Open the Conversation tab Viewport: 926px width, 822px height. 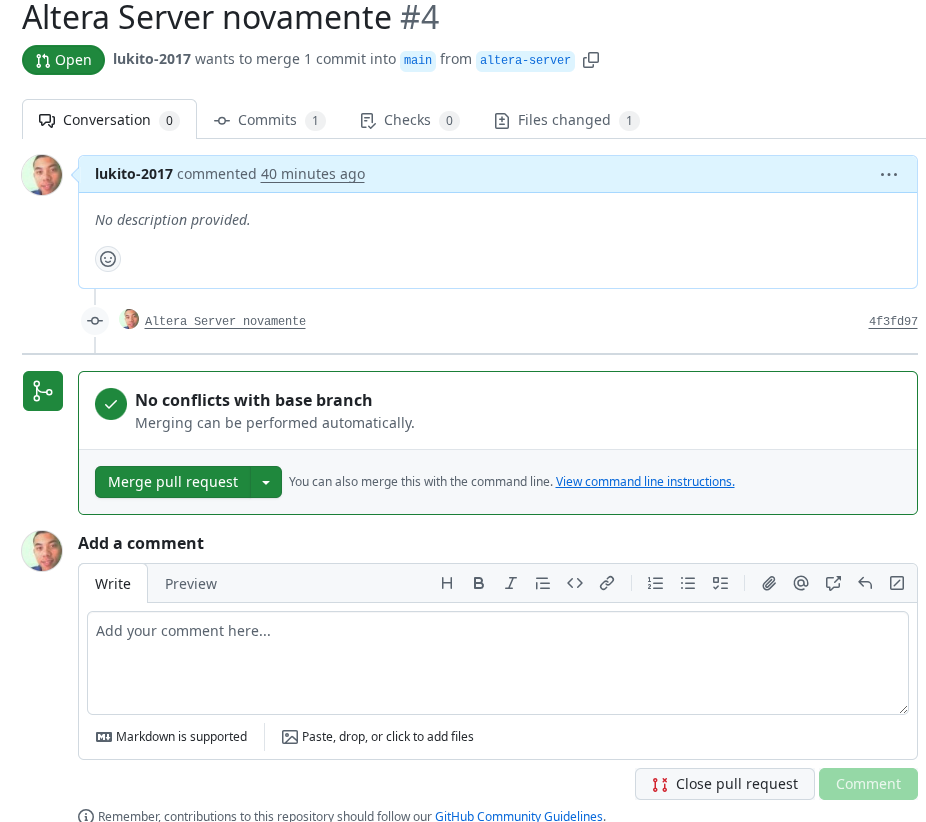click(109, 120)
